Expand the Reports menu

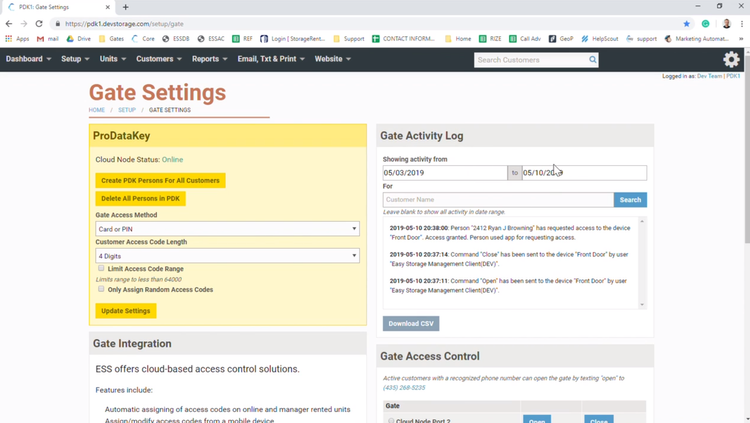[x=210, y=59]
